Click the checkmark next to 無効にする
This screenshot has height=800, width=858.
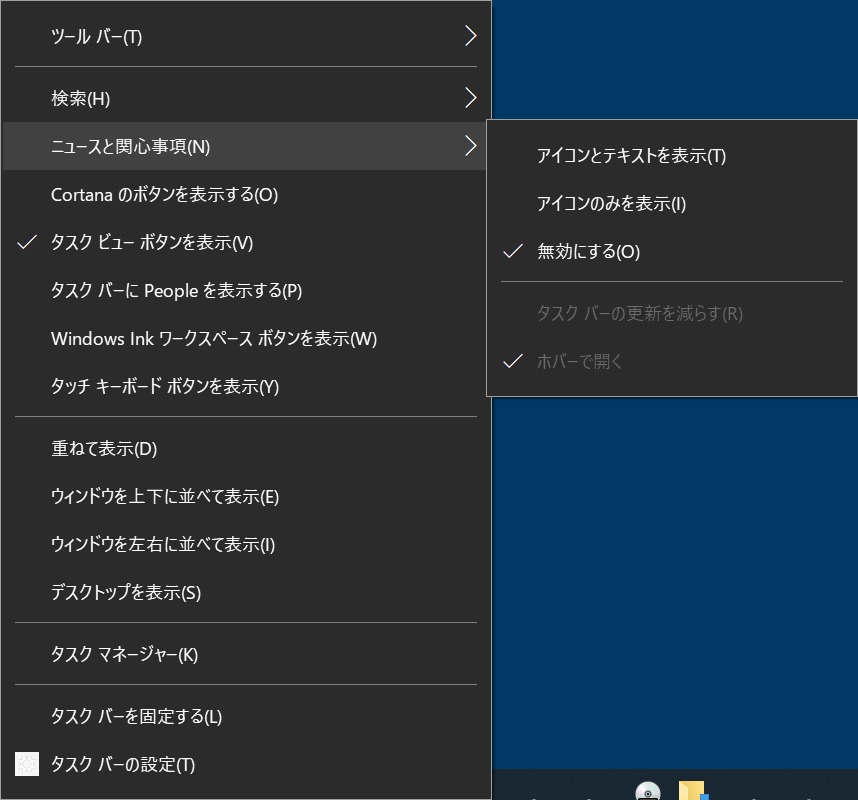pos(513,251)
